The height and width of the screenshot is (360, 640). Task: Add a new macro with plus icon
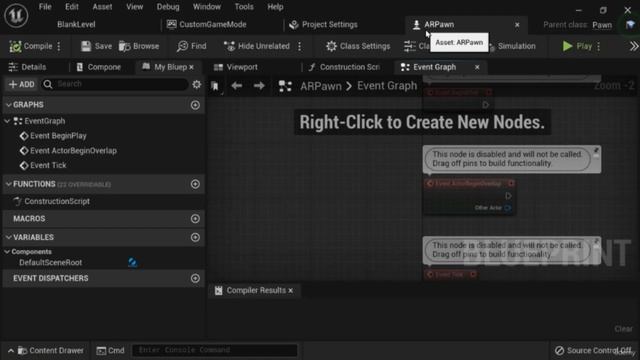coord(195,219)
